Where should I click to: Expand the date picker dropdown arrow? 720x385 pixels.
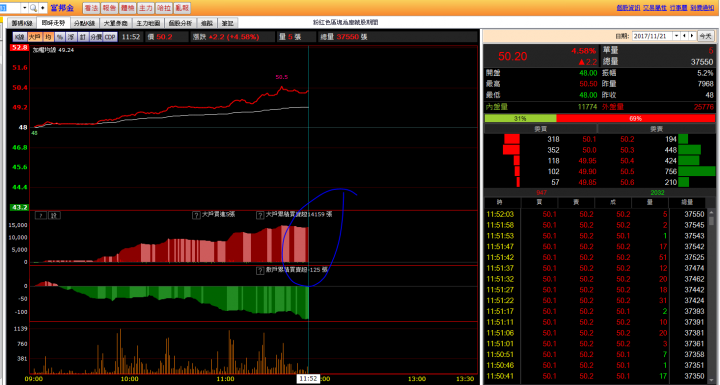tap(676, 36)
